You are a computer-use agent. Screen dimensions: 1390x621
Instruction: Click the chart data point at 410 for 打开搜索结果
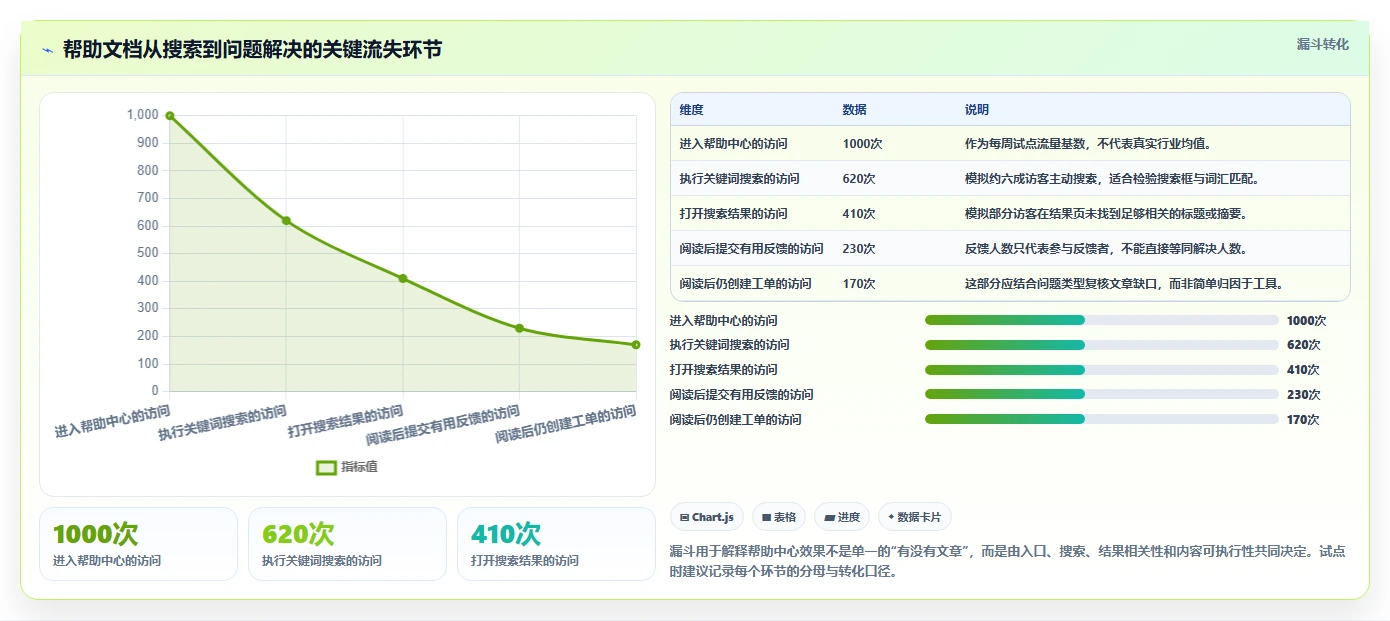[403, 278]
